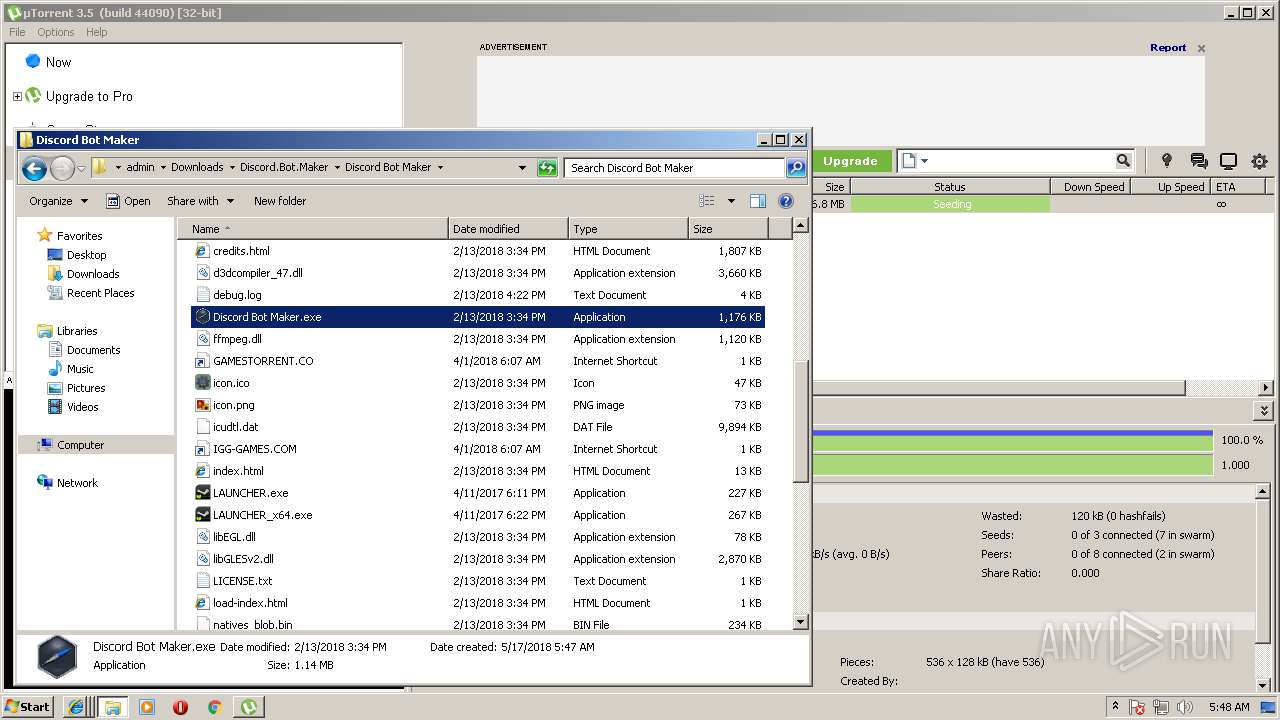This screenshot has width=1280, height=720.
Task: Open the Organize dropdown menu
Action: point(58,201)
